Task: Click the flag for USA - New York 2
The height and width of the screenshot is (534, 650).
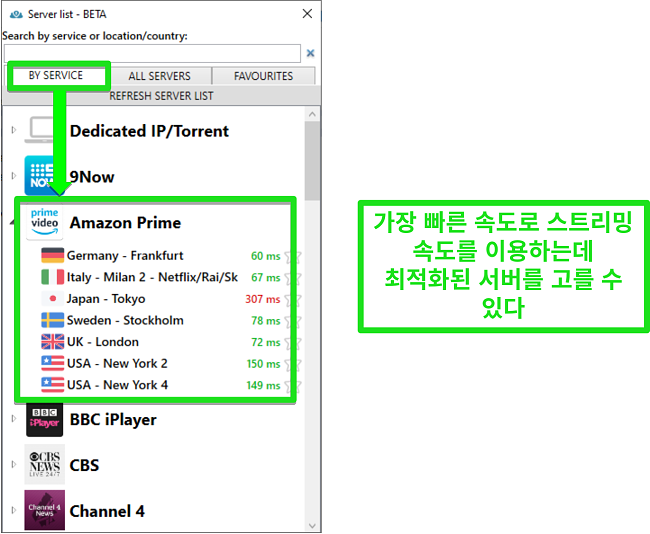Action: click(x=53, y=363)
